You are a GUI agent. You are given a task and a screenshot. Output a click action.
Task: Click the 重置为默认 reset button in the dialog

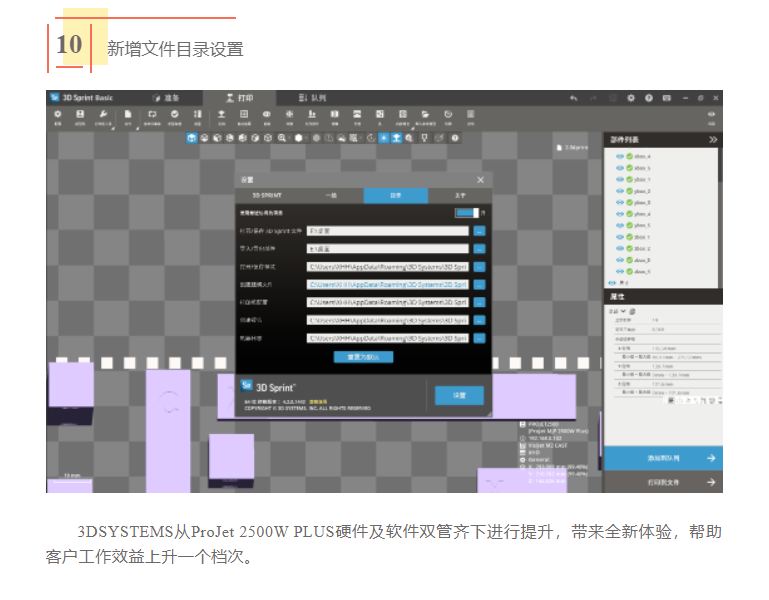tap(363, 357)
